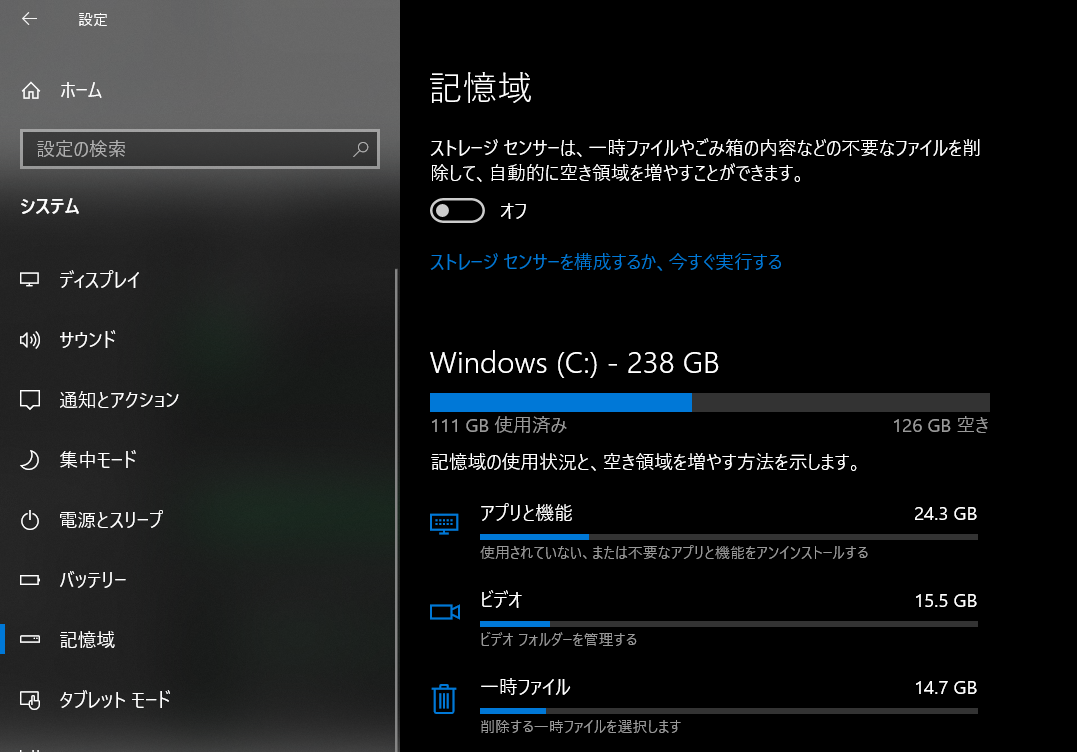Viewport: 1077px width, 752px height.
Task: Click the 24.3 GB value
Action: click(x=945, y=514)
